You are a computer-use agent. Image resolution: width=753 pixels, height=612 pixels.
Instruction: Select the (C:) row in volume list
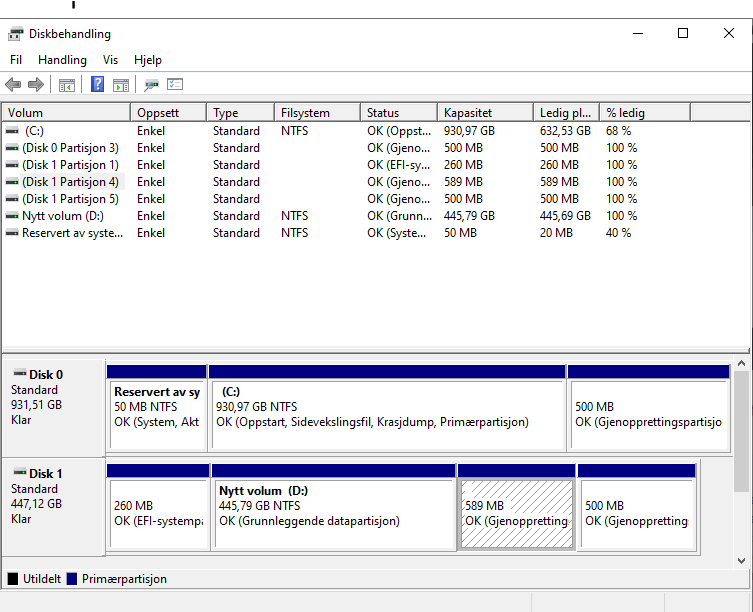[35, 131]
